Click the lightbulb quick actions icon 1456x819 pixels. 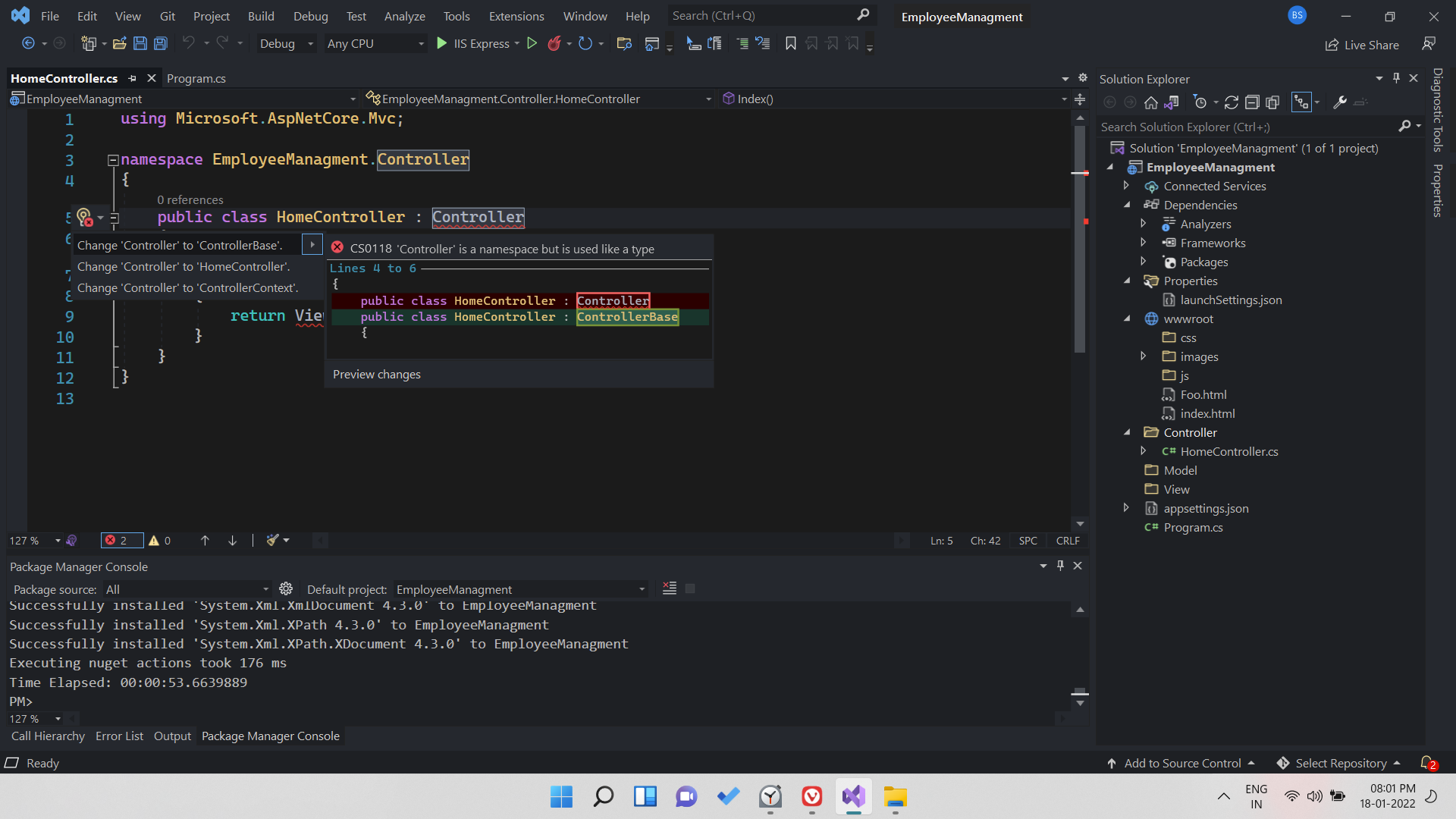pos(84,218)
